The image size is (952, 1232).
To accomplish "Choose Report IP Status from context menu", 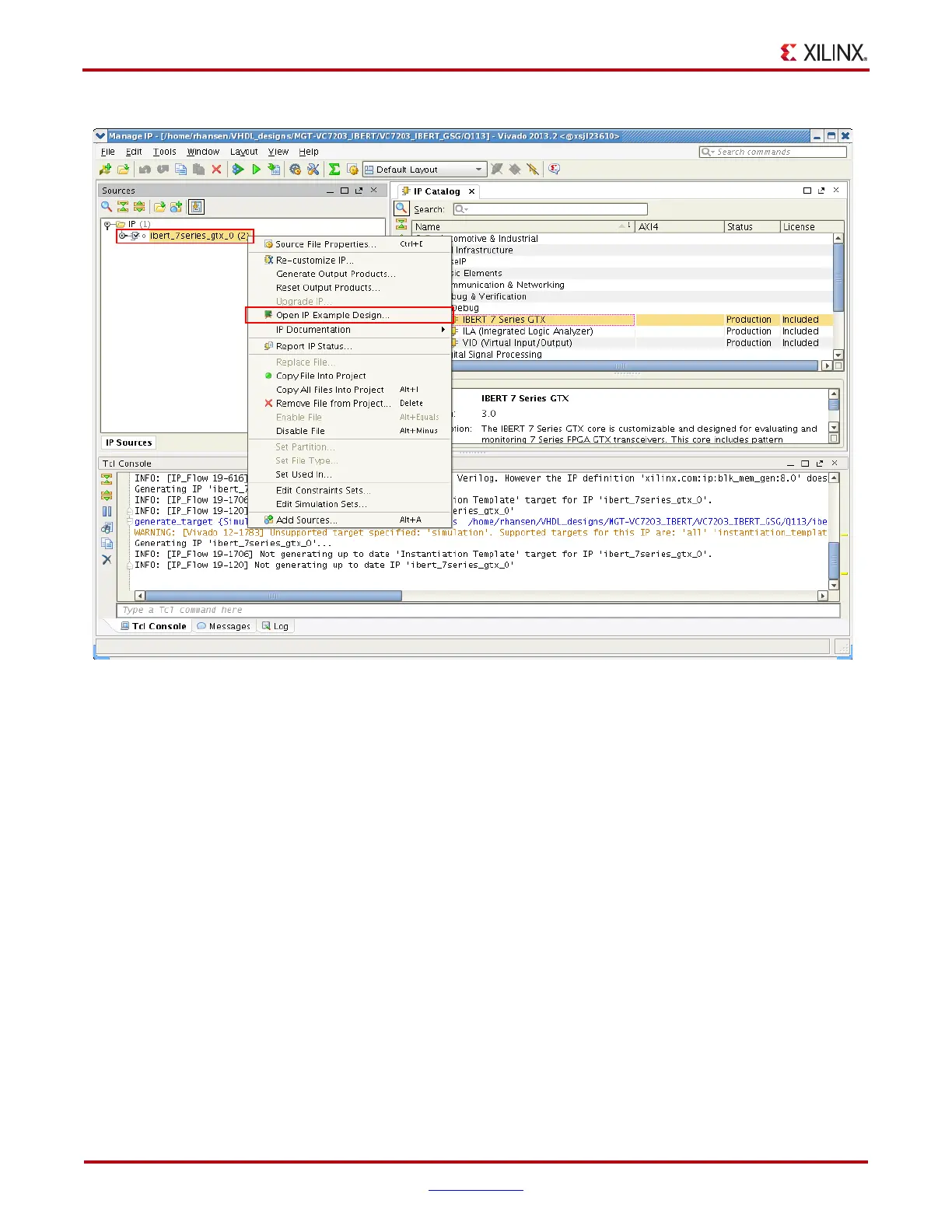I will pos(349,346).
